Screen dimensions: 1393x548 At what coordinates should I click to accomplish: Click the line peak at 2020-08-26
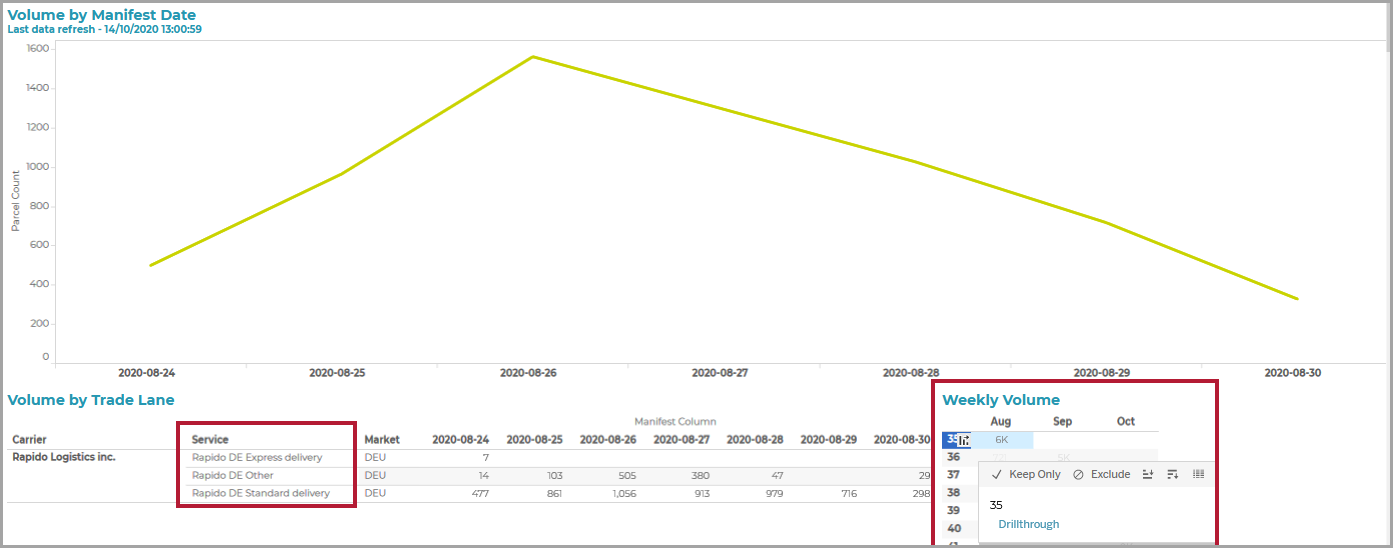click(x=533, y=57)
